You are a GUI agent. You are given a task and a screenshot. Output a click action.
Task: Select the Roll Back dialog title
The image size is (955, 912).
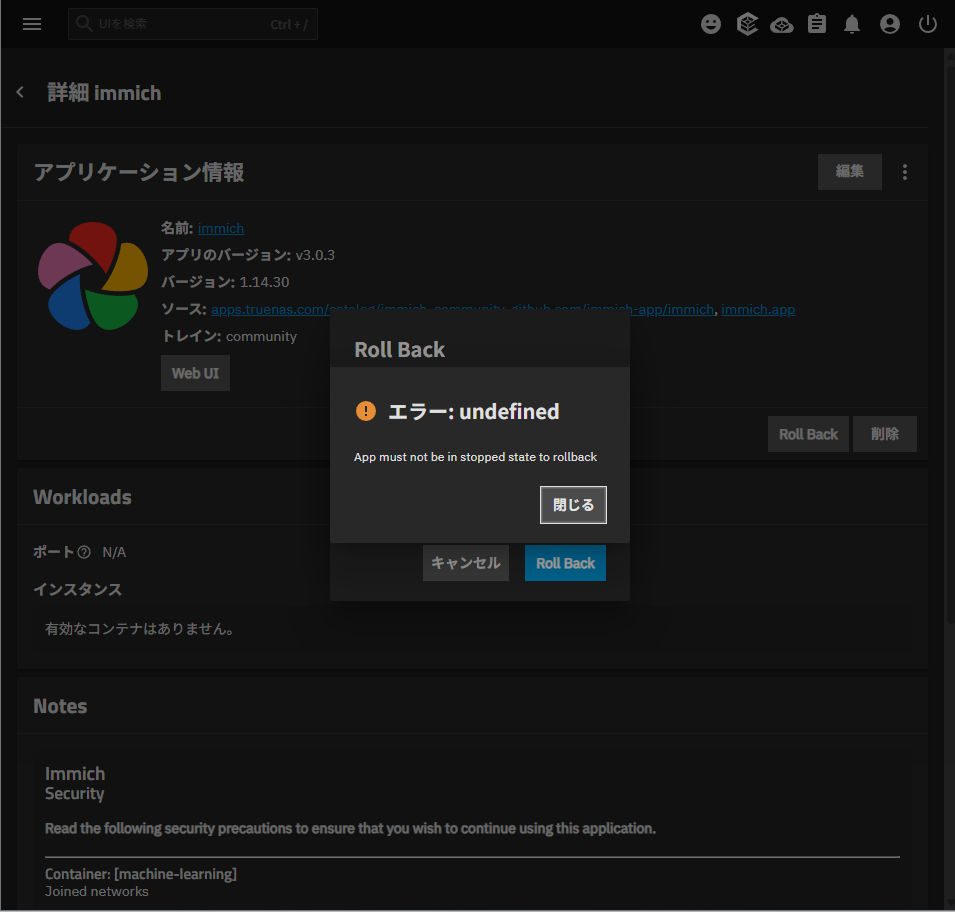click(x=399, y=350)
